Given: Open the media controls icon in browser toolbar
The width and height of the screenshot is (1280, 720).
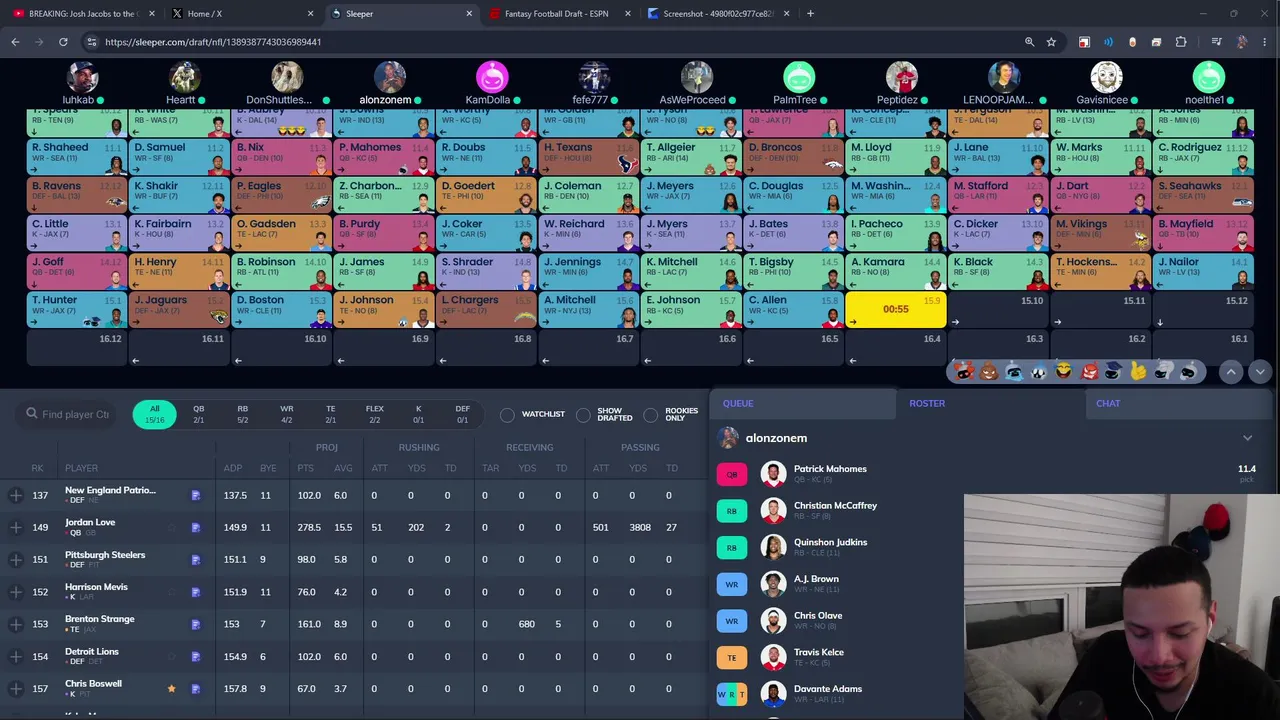Looking at the screenshot, I should (1216, 42).
